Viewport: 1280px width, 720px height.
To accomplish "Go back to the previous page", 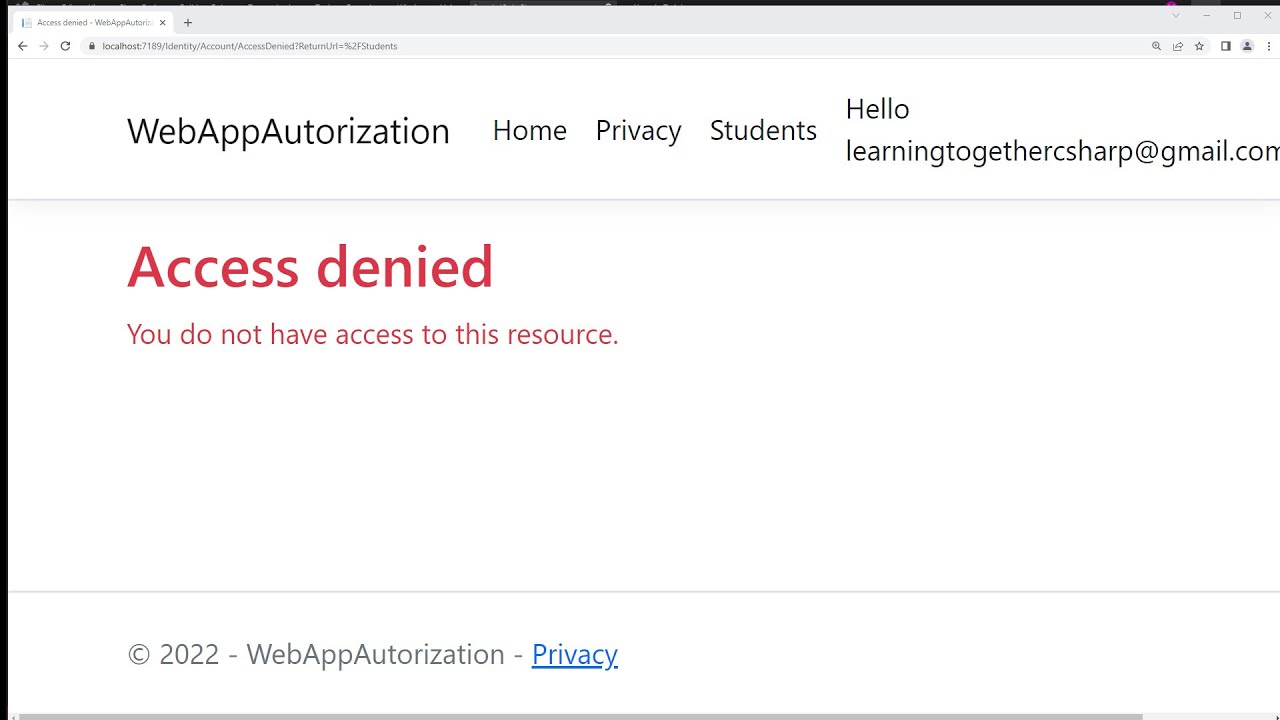I will (22, 46).
